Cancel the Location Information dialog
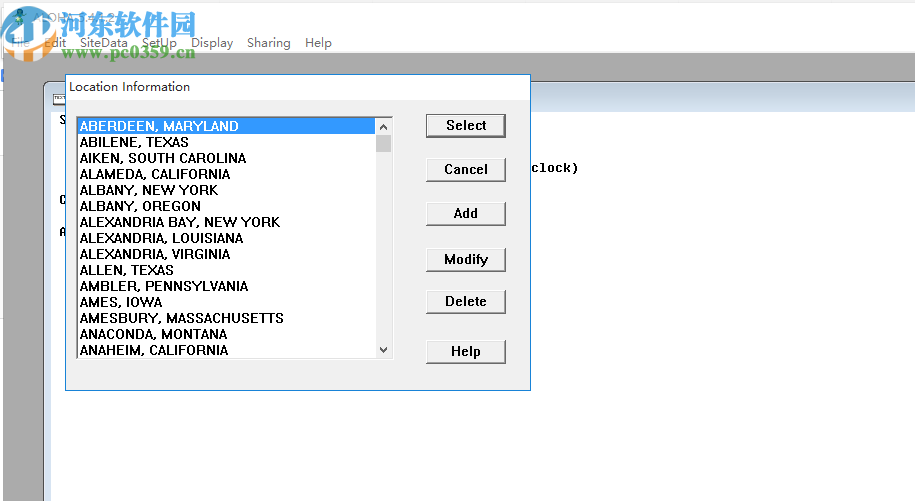Screen dimensions: 915x501 (x=466, y=170)
